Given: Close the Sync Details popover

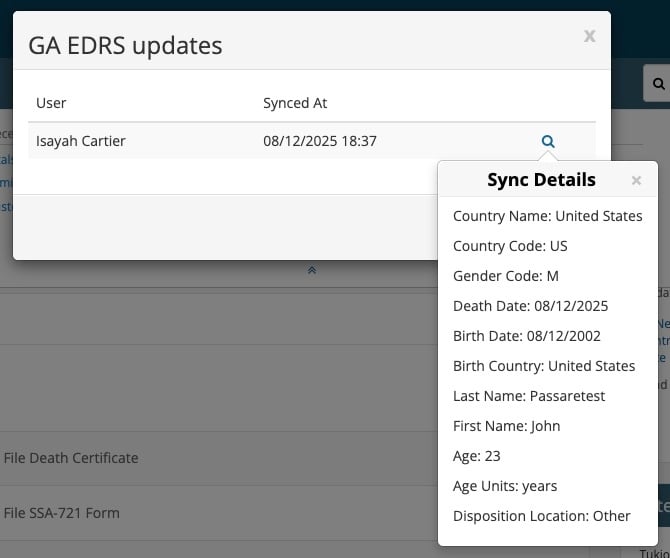Looking at the screenshot, I should pos(636,181).
